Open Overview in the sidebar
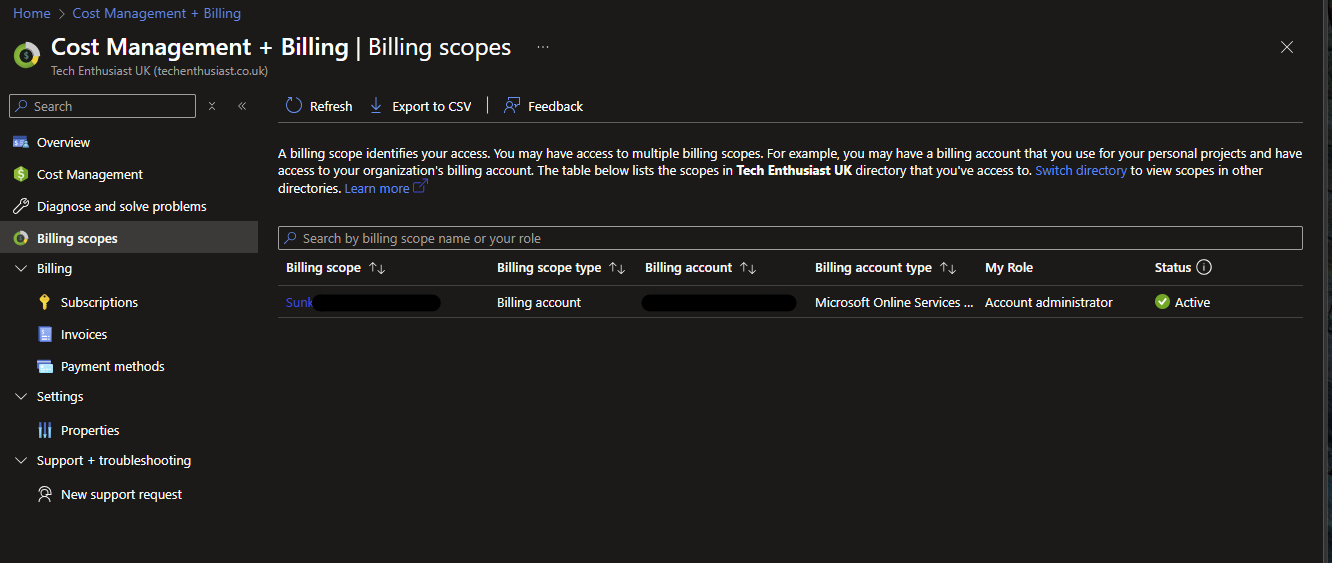The width and height of the screenshot is (1332, 563). click(x=129, y=142)
